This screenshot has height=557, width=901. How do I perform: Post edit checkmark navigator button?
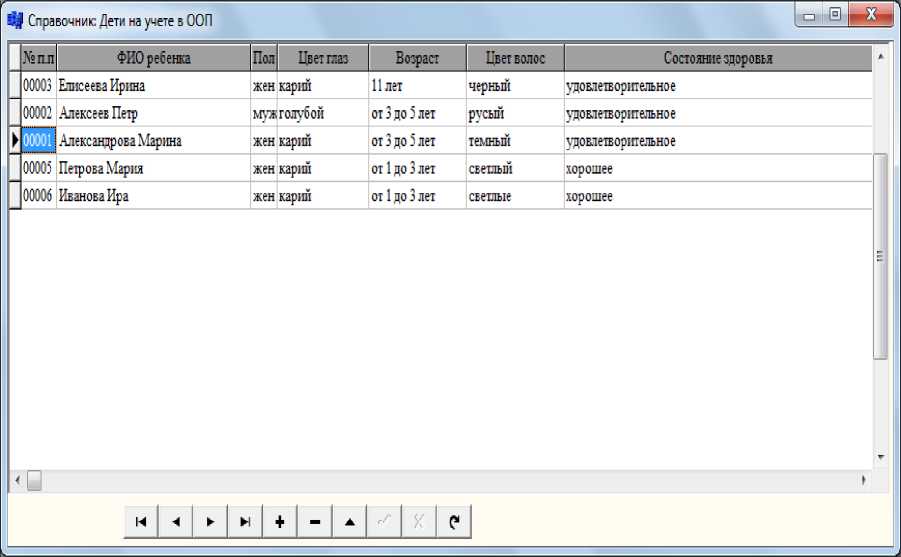[384, 521]
